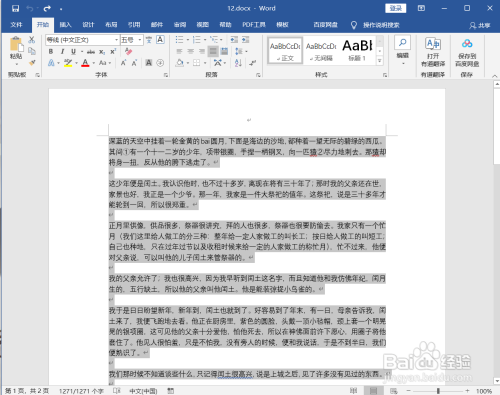Apply the red font color

point(85,63)
